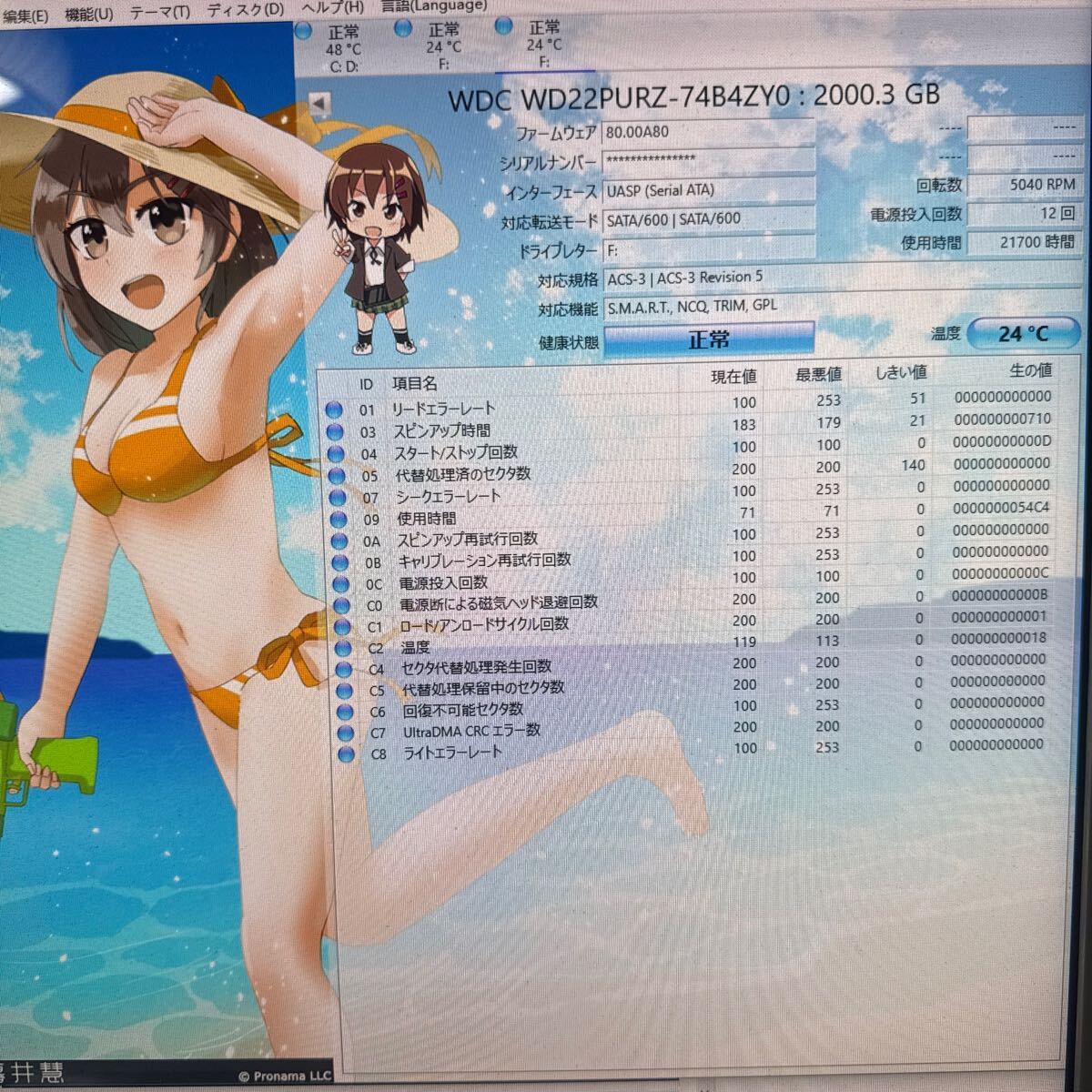Click the transfer mode field SATA/600 | SATA/600
Viewport: 1092px width, 1092px height.
click(708, 219)
